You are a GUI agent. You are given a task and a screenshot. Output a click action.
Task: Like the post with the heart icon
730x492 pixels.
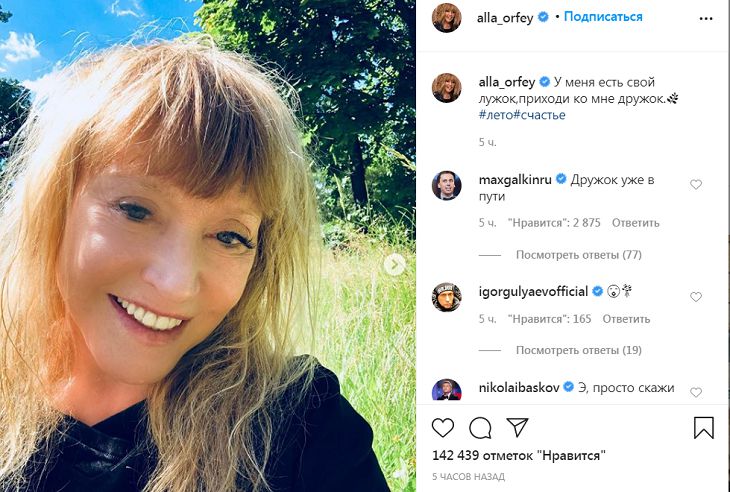coord(443,428)
